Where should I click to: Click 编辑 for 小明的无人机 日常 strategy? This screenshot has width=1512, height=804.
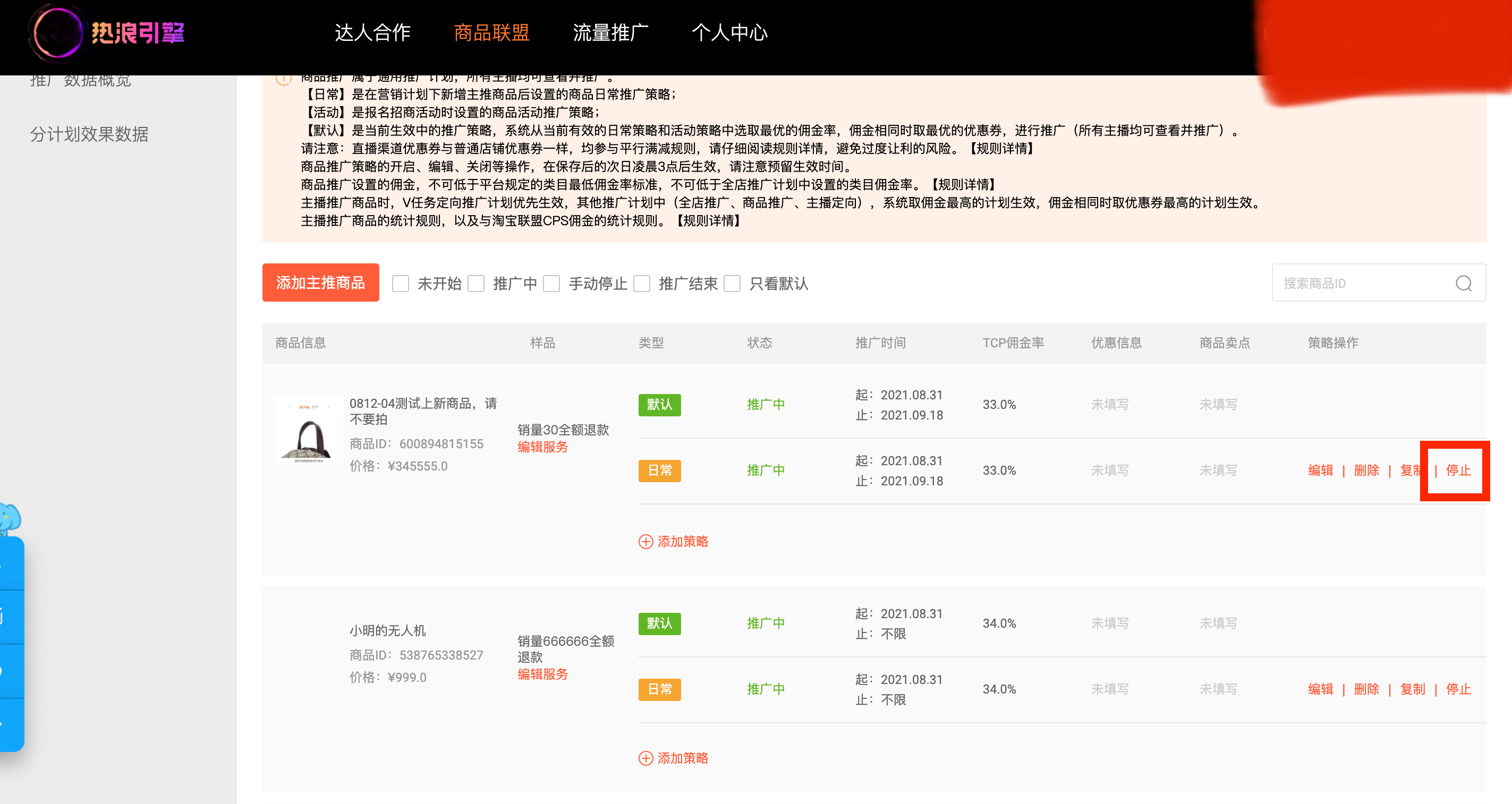1321,690
